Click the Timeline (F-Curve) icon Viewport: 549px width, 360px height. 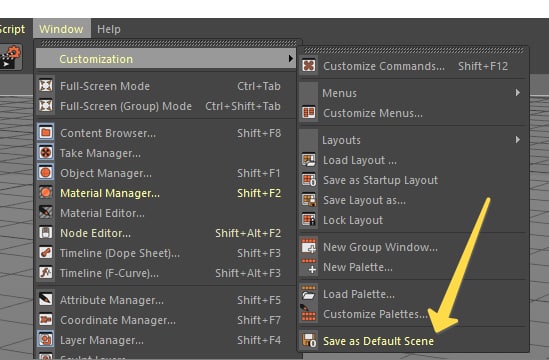tap(46, 272)
